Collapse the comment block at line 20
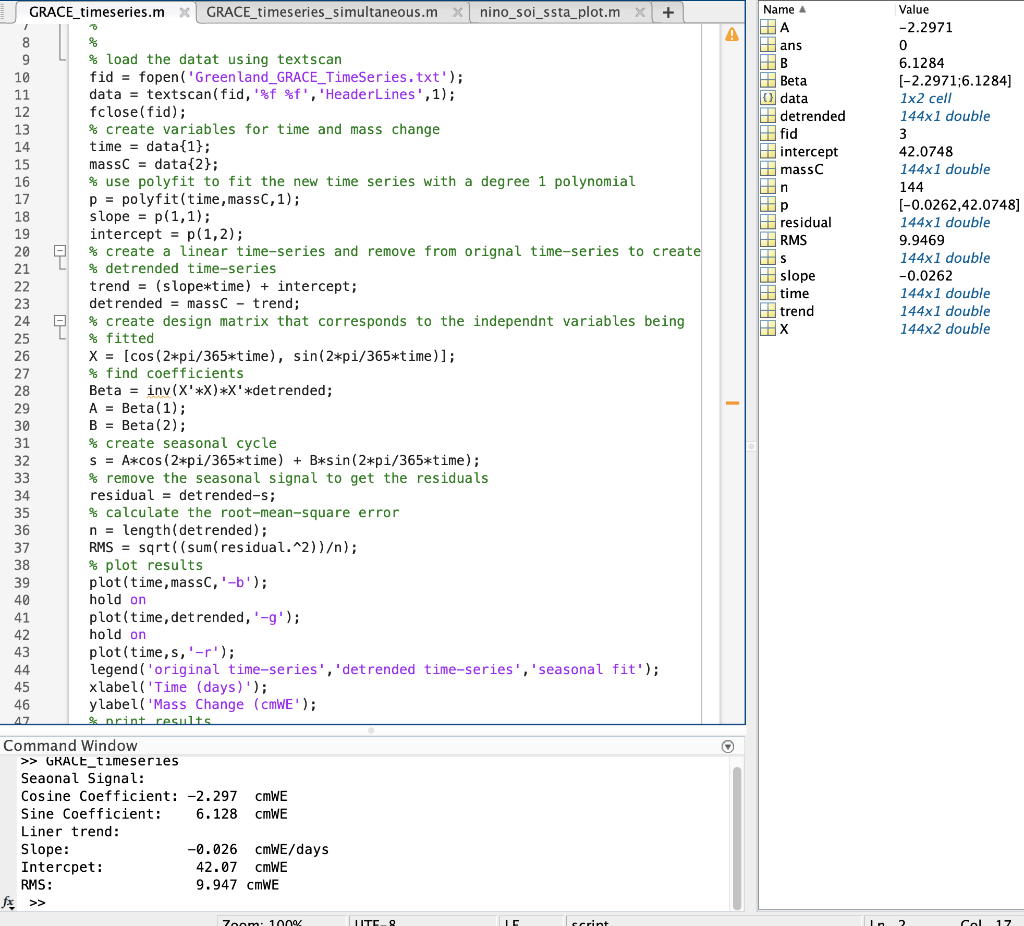This screenshot has width=1024, height=926. [59, 251]
